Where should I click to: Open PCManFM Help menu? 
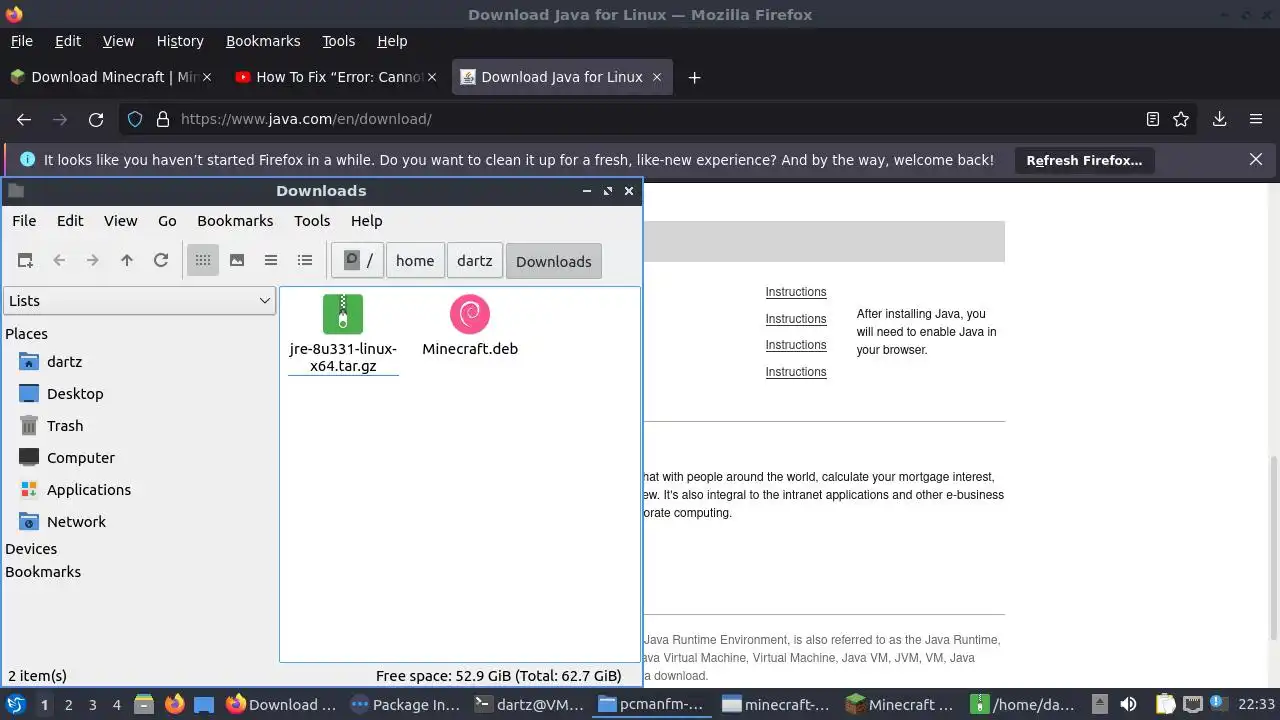tap(366, 221)
